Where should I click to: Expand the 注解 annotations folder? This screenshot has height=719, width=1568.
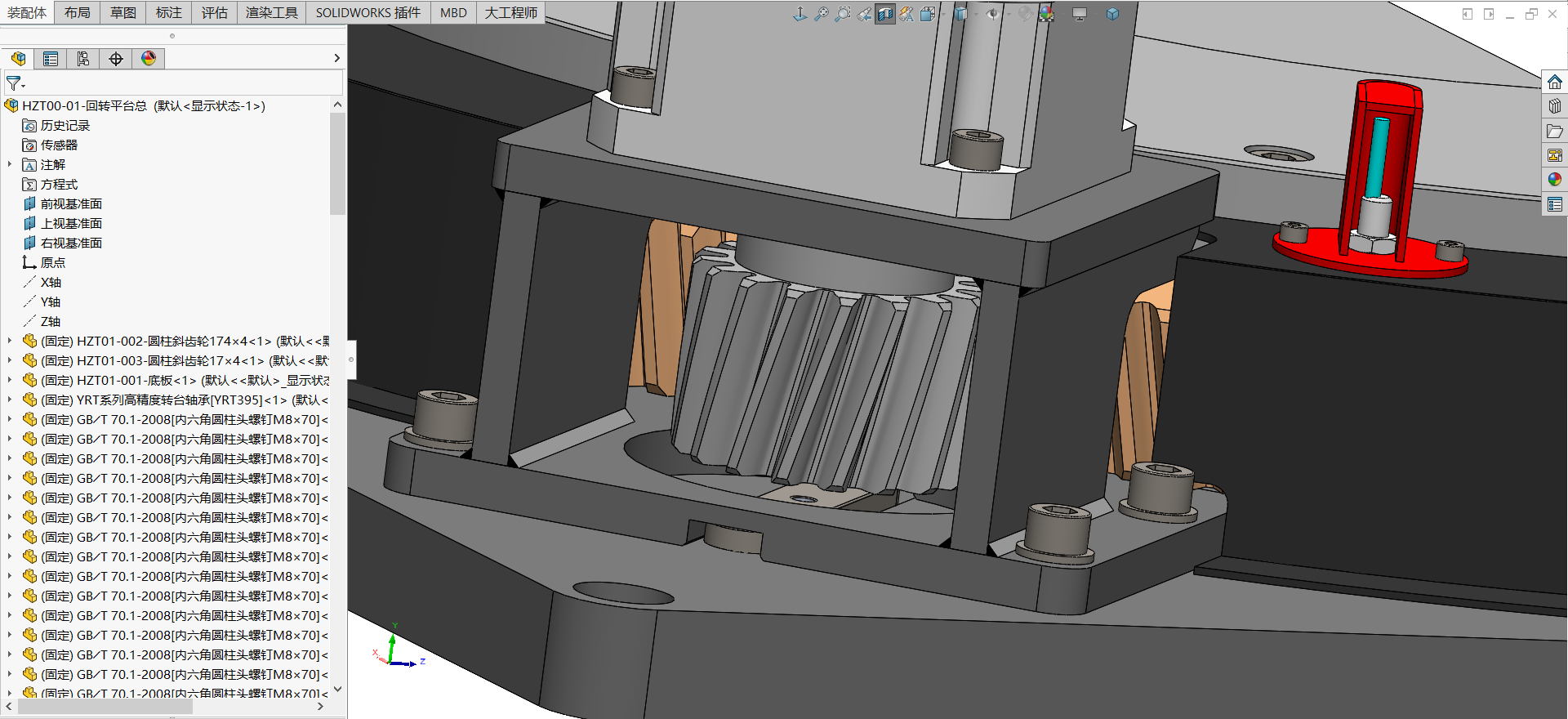pos(10,165)
